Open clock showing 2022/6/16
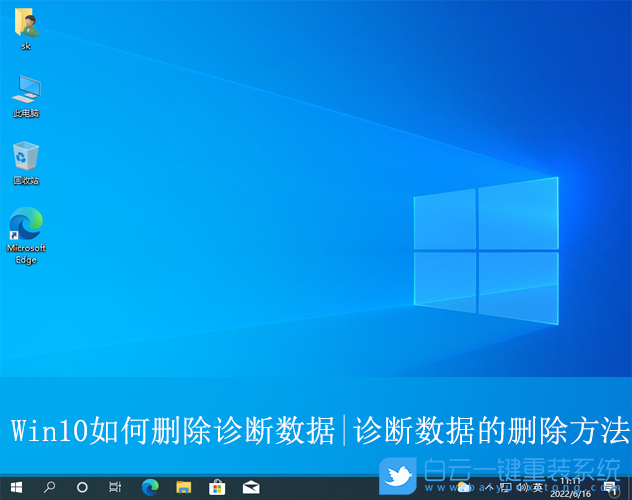The height and width of the screenshot is (500, 632). tap(570, 488)
